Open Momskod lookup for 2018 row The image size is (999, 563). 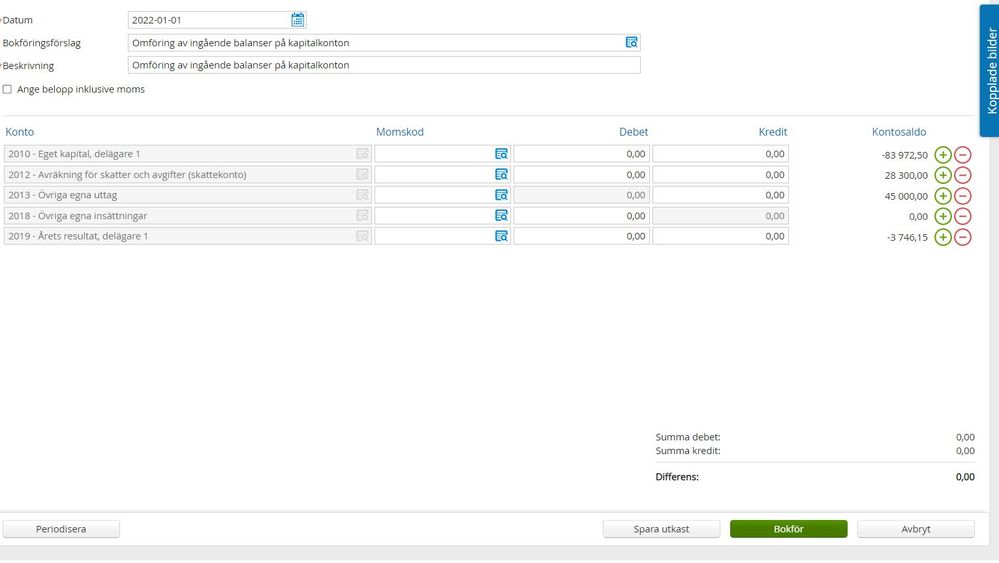(x=501, y=216)
